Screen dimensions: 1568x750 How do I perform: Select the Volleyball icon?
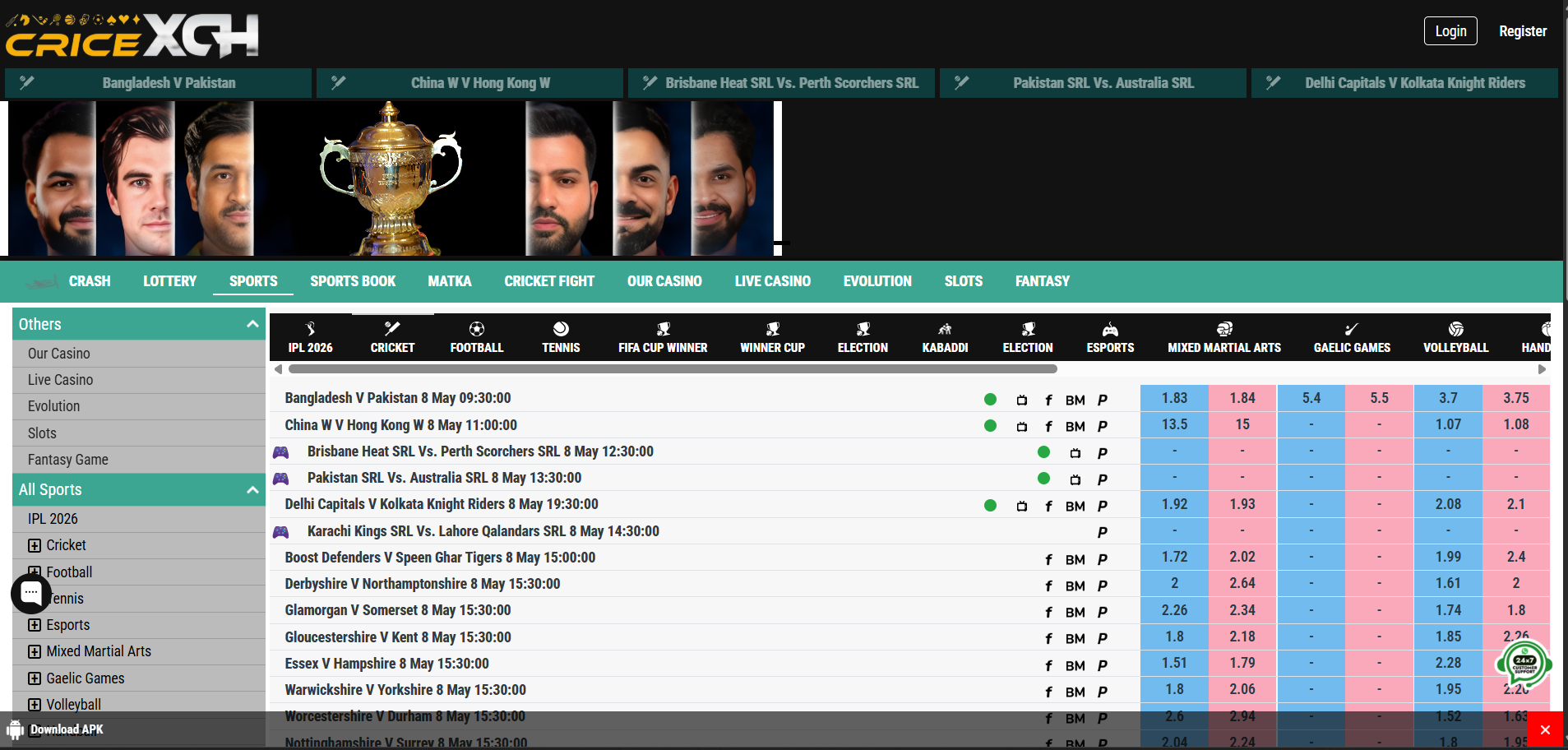[x=1456, y=329]
